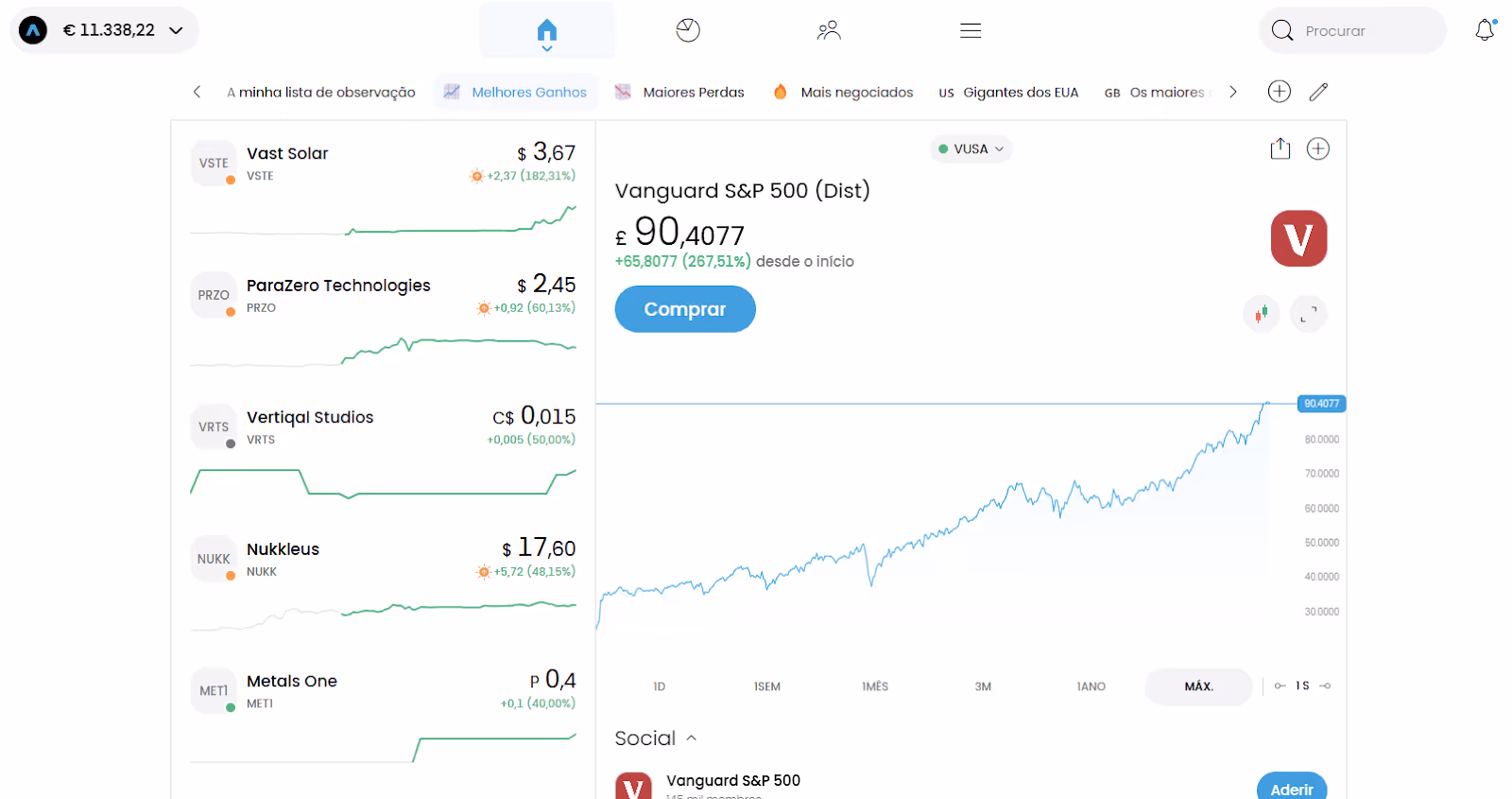Viewport: 1512px width, 799px height.
Task: Select A minha lista de observação tab
Action: point(321,92)
